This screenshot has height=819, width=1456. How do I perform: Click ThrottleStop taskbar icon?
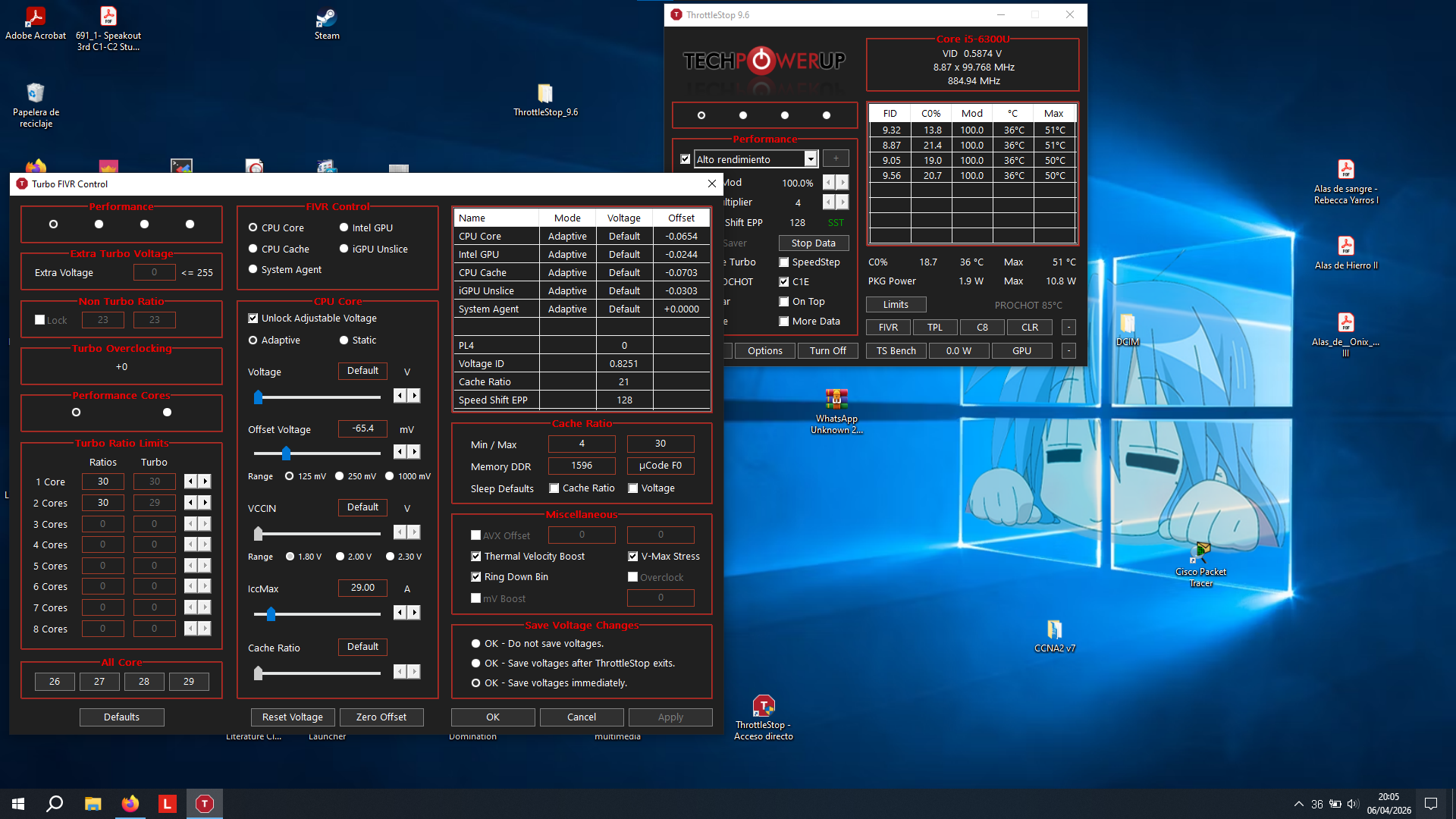[205, 804]
